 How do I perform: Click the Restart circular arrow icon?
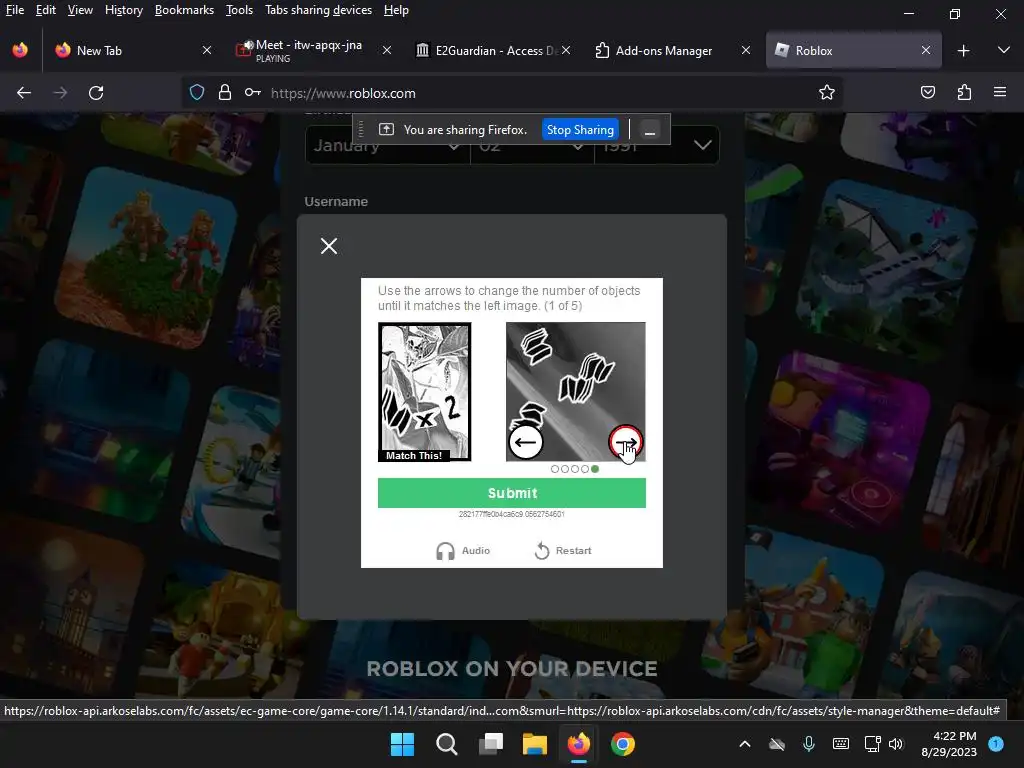[541, 551]
